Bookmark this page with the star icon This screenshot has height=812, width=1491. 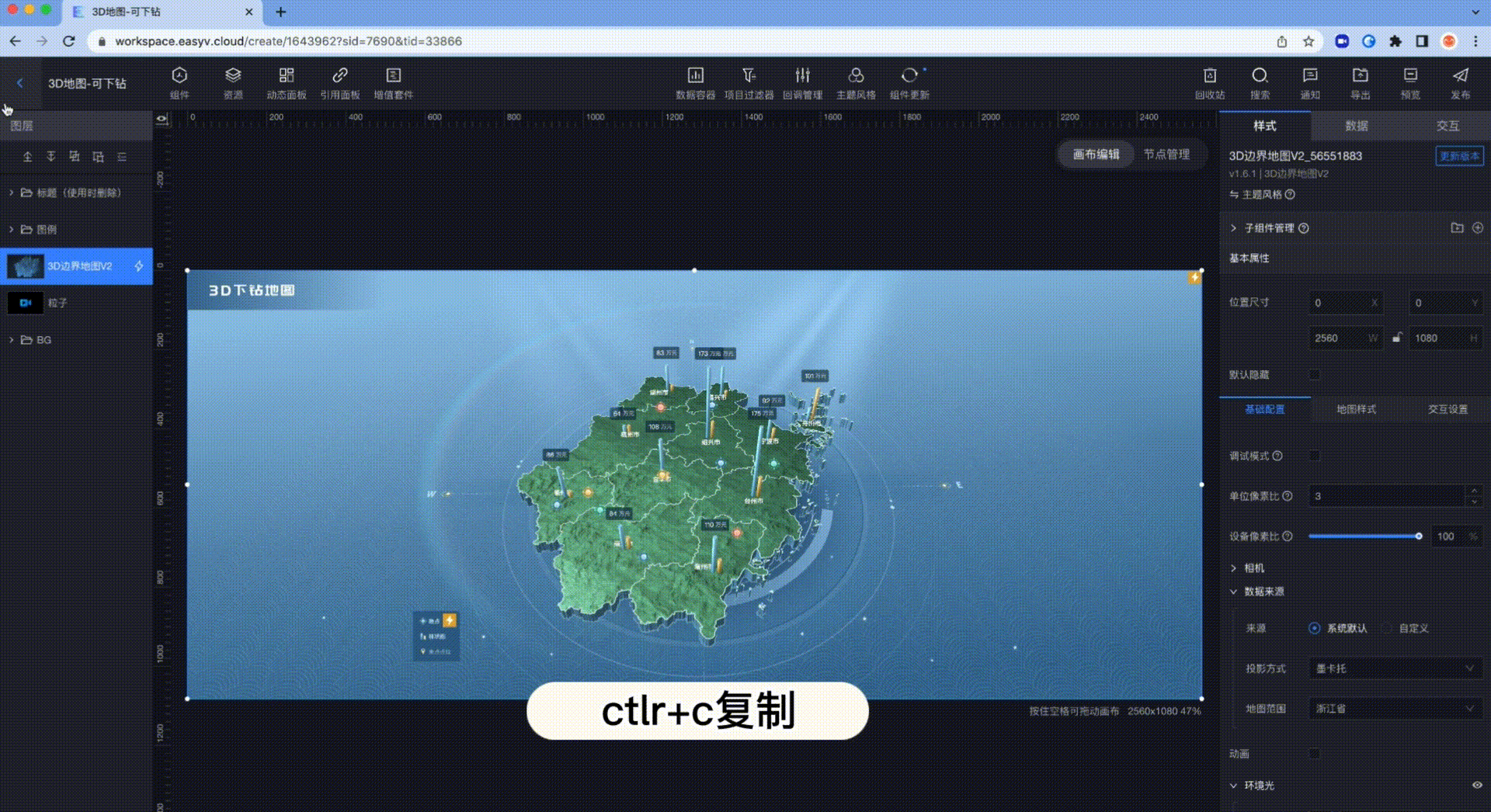(x=1309, y=41)
